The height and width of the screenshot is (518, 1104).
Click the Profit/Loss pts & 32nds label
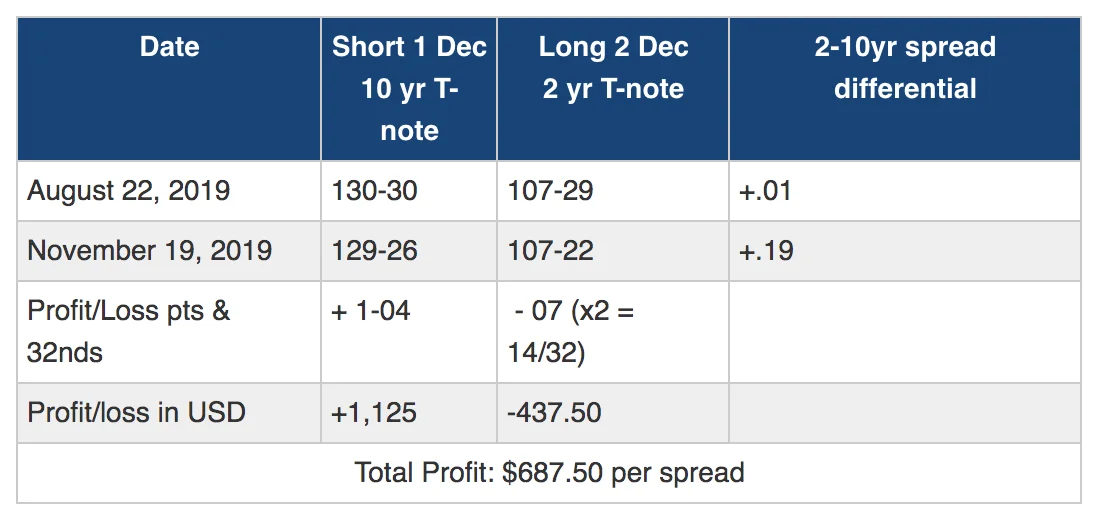pos(128,330)
